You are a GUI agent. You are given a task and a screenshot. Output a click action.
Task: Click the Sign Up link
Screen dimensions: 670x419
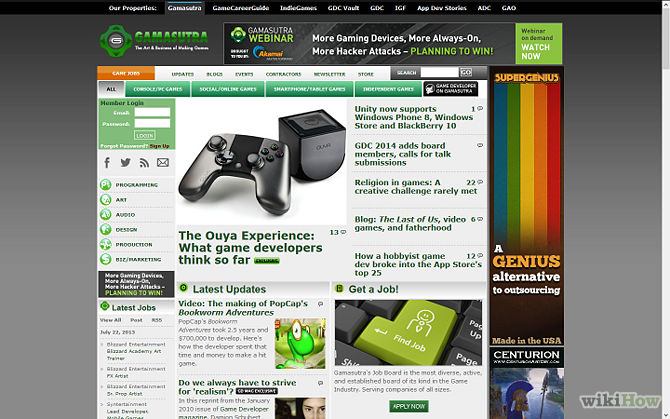point(159,146)
